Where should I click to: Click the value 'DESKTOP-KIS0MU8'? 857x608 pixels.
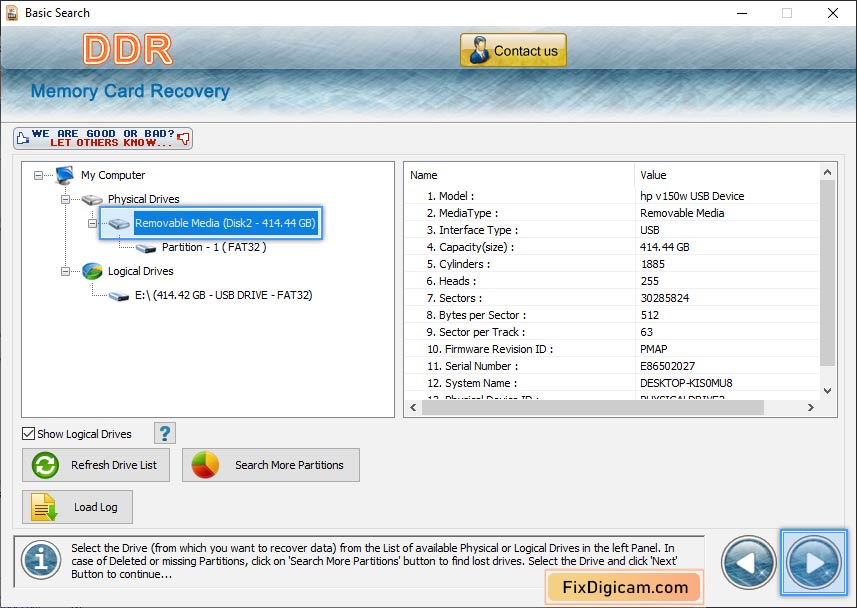[x=686, y=382]
